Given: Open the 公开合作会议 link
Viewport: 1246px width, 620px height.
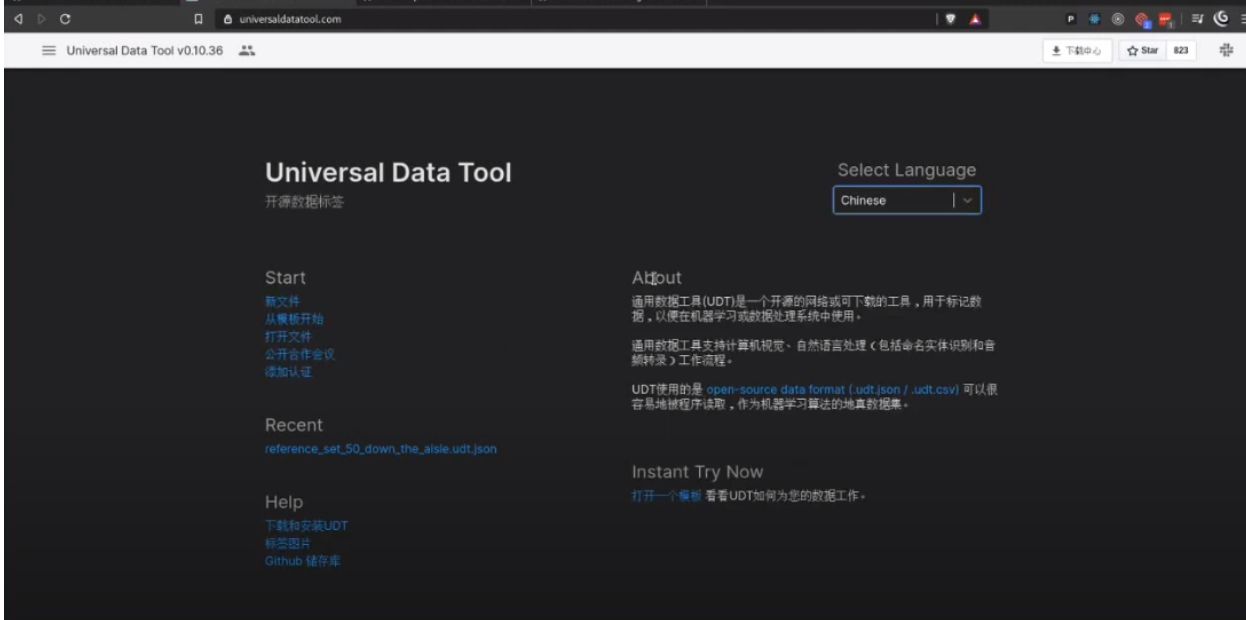Looking at the screenshot, I should [x=300, y=354].
